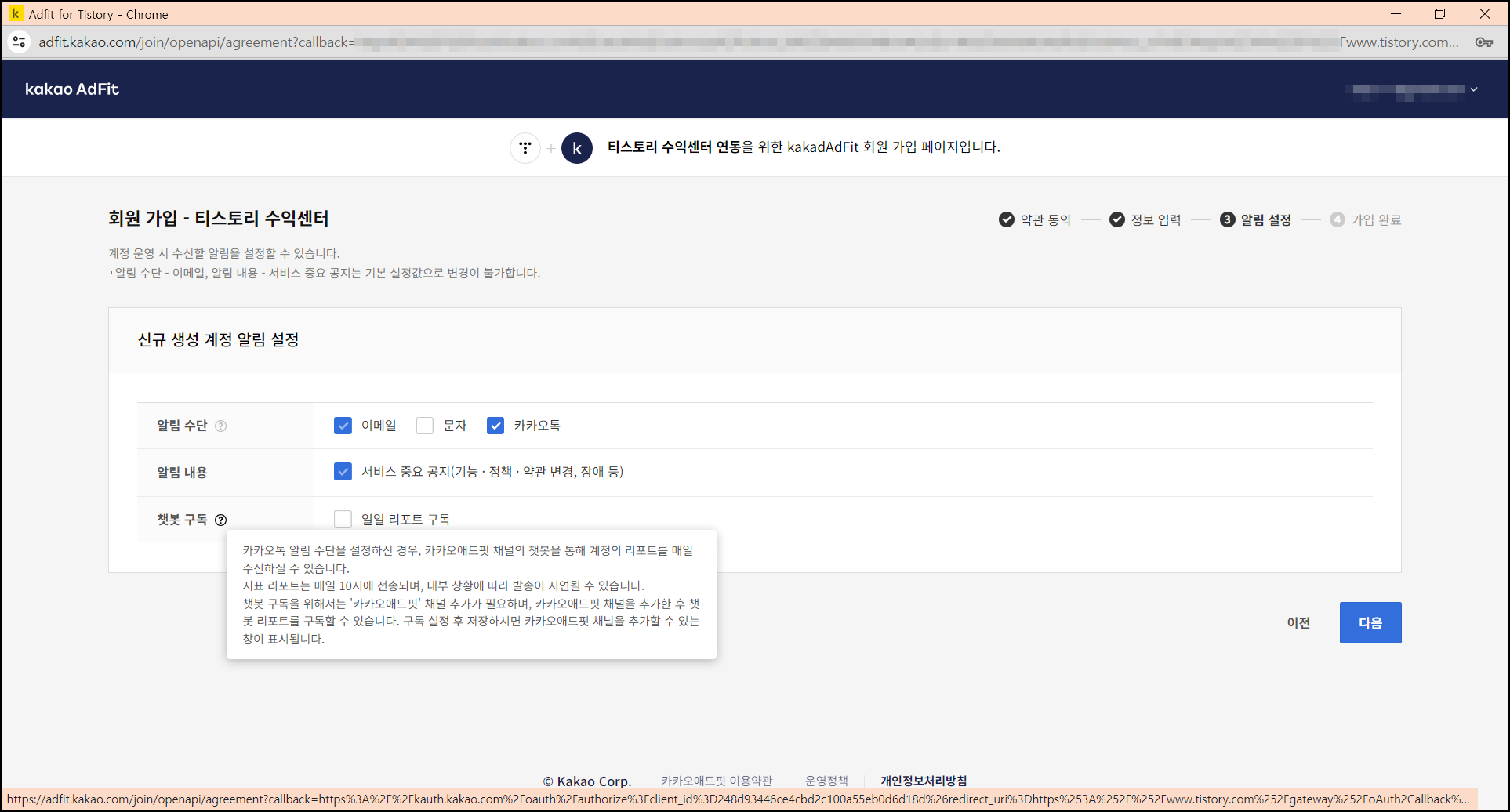Click the 카카오톡 label text
The image size is (1510, 812).
(x=537, y=426)
